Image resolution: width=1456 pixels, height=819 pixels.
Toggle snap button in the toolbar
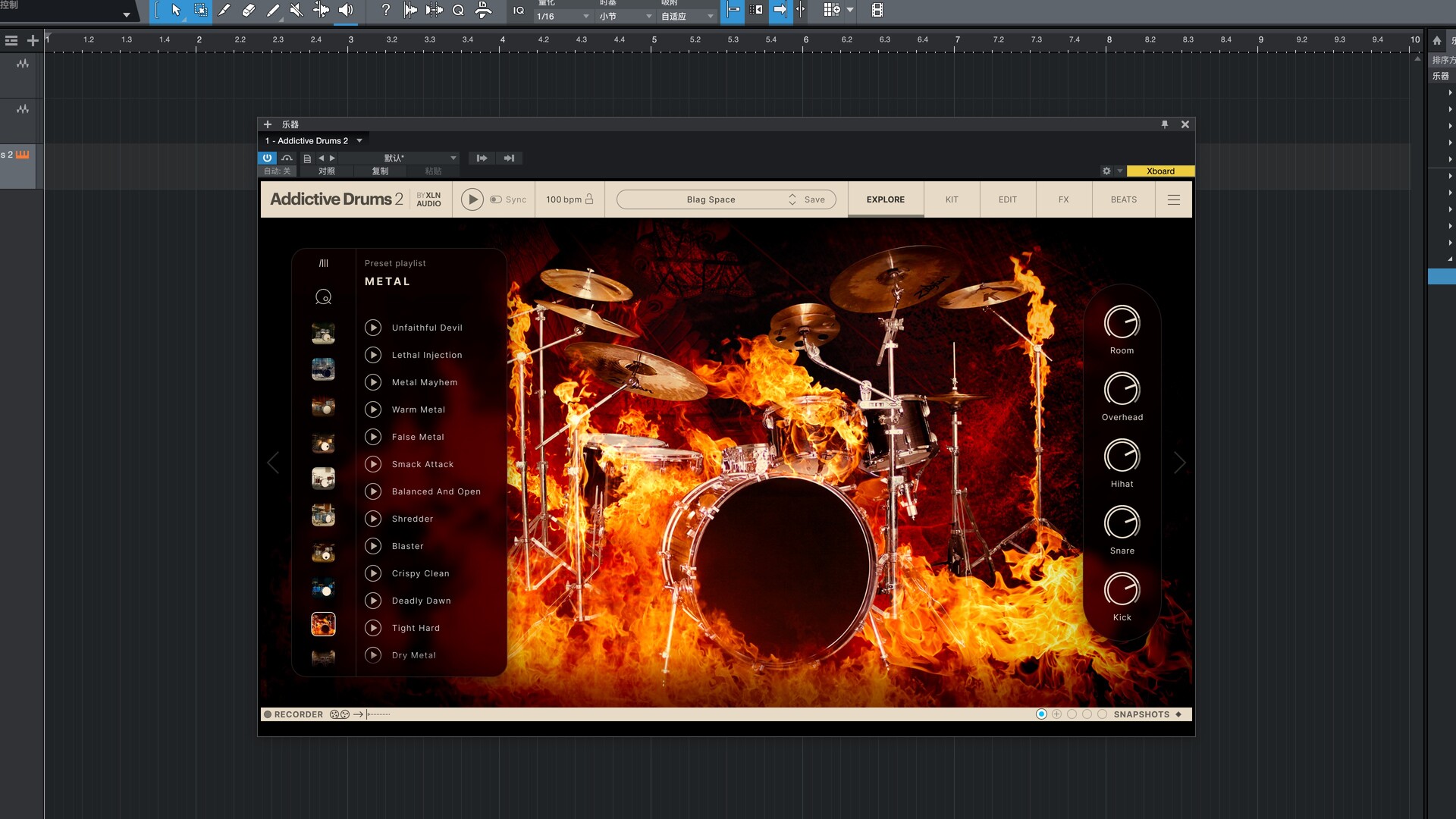(733, 10)
